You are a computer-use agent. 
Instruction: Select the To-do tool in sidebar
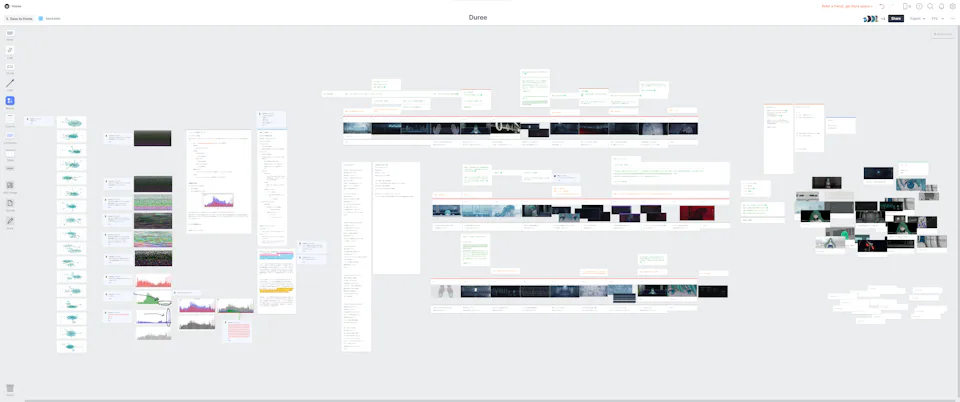pos(10,67)
